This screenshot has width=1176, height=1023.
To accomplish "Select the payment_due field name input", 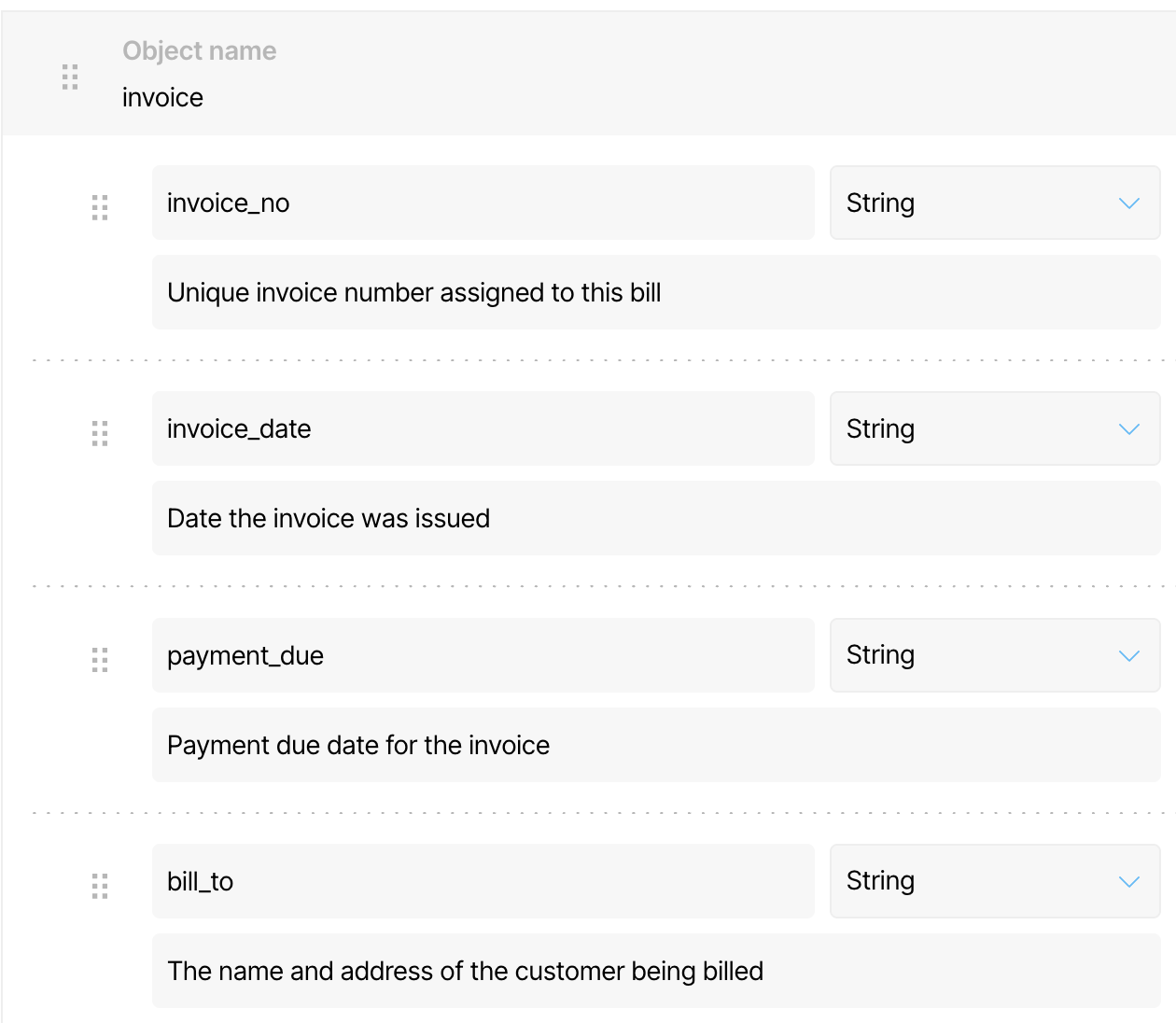I will (483, 655).
